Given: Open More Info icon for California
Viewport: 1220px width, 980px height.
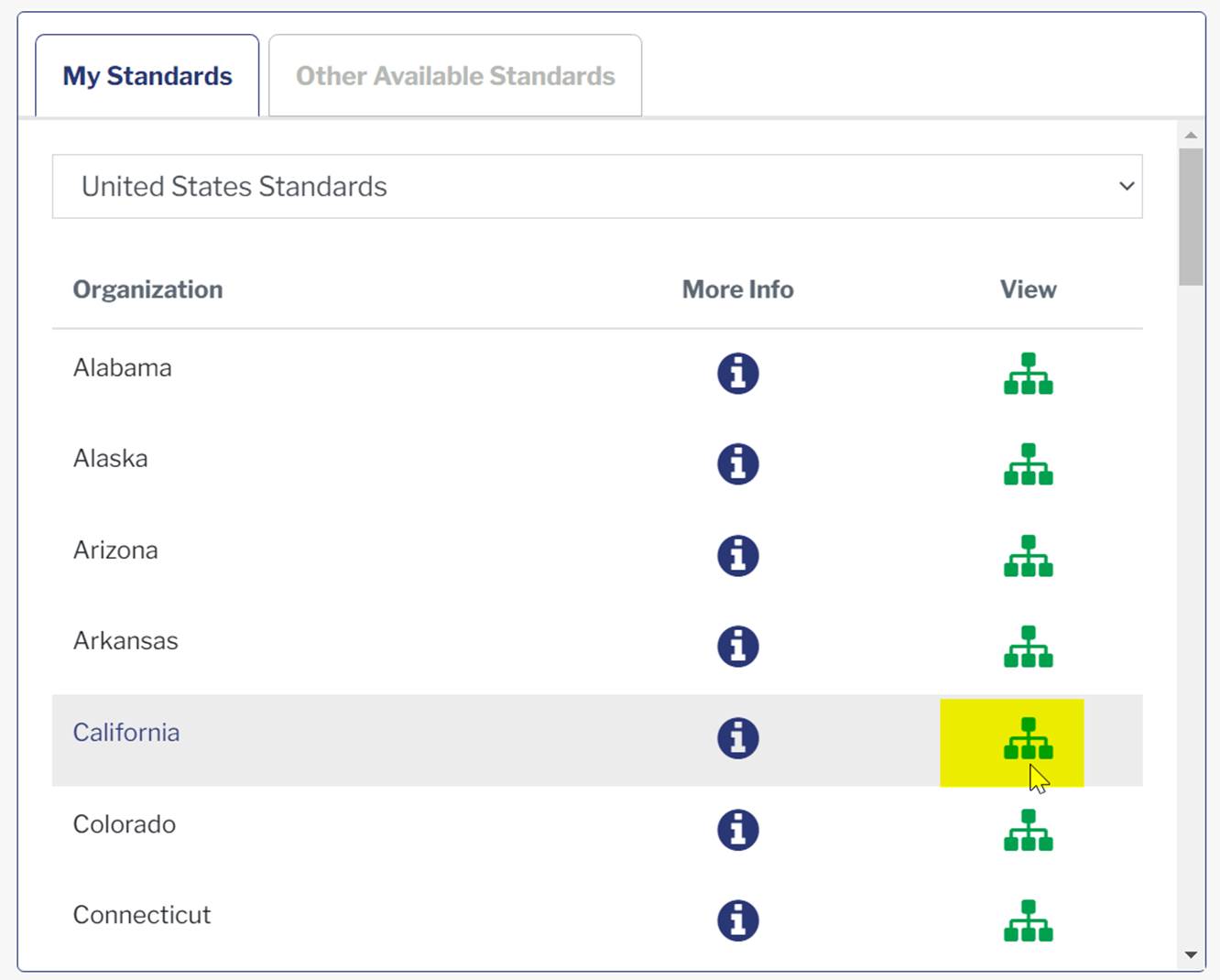Looking at the screenshot, I should point(738,738).
